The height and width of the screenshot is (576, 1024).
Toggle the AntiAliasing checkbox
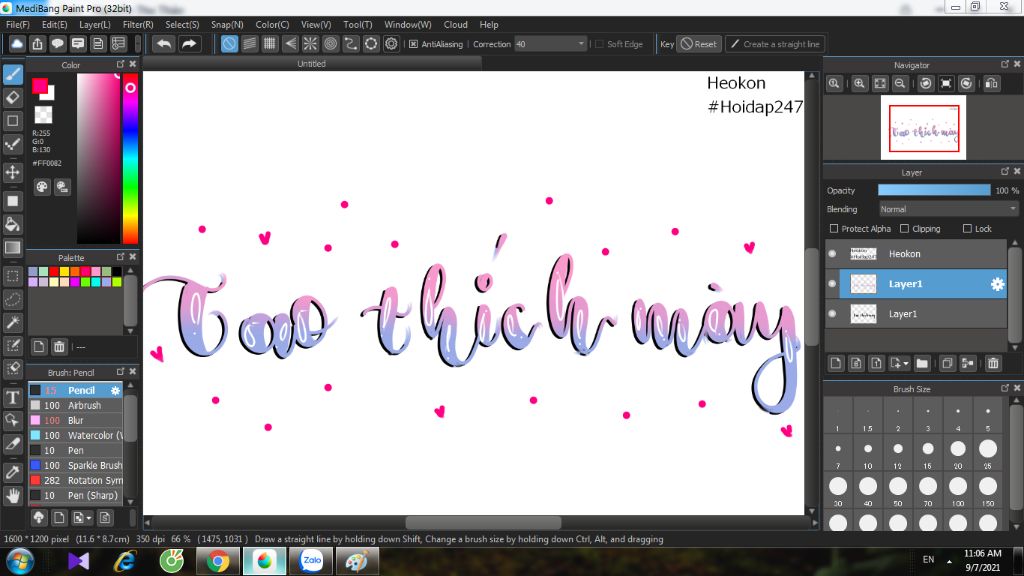tap(414, 44)
